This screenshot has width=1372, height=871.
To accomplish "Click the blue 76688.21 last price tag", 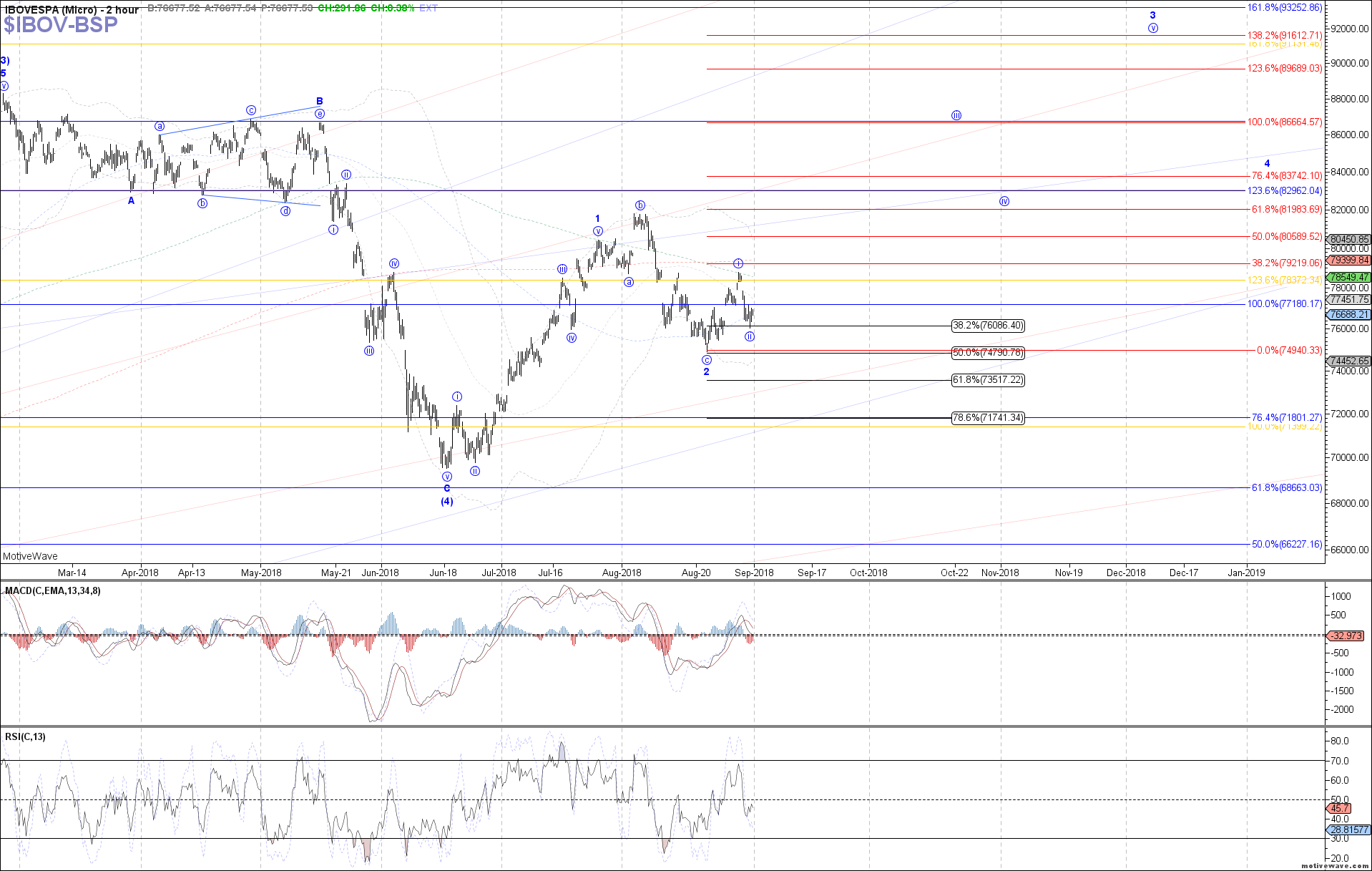I will tap(1349, 314).
